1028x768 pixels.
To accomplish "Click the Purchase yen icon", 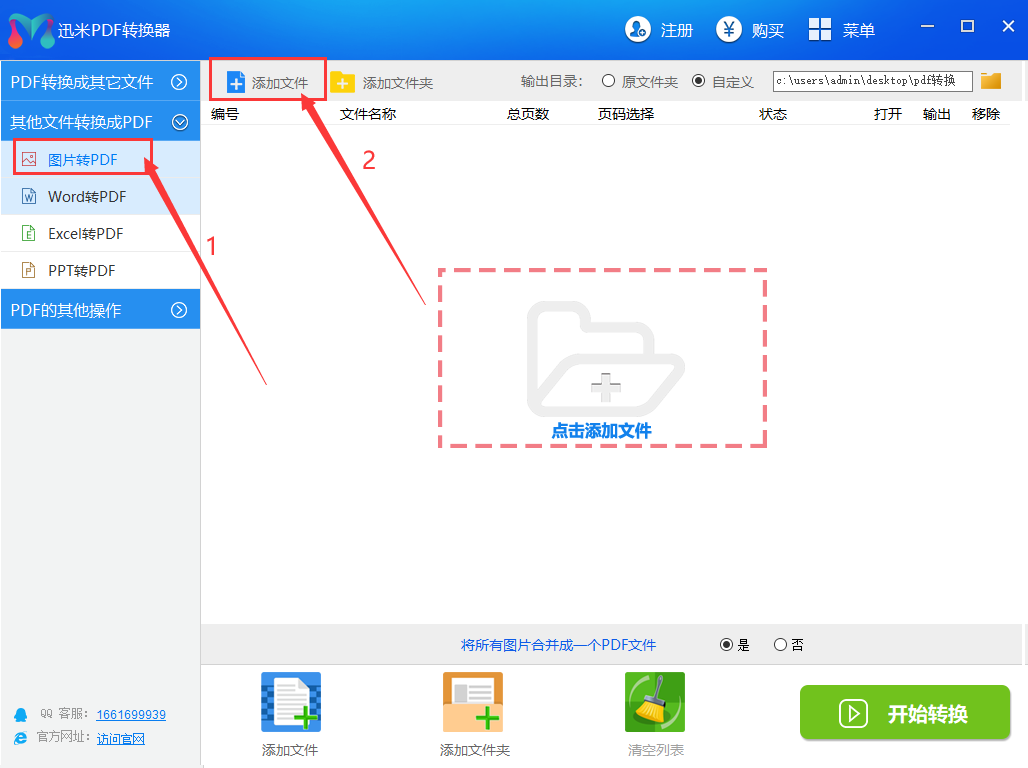I will tap(729, 30).
